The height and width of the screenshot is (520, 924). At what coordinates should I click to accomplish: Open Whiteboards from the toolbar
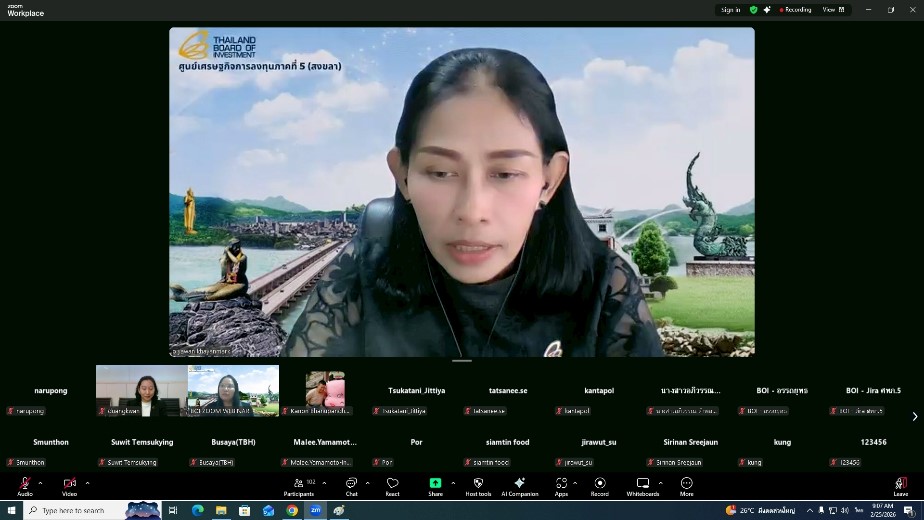(x=643, y=485)
